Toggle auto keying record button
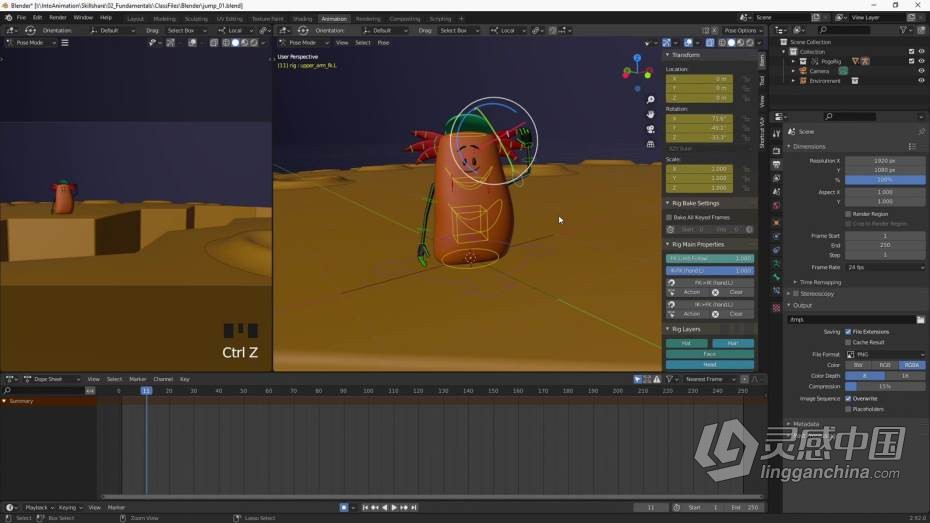 (344, 508)
